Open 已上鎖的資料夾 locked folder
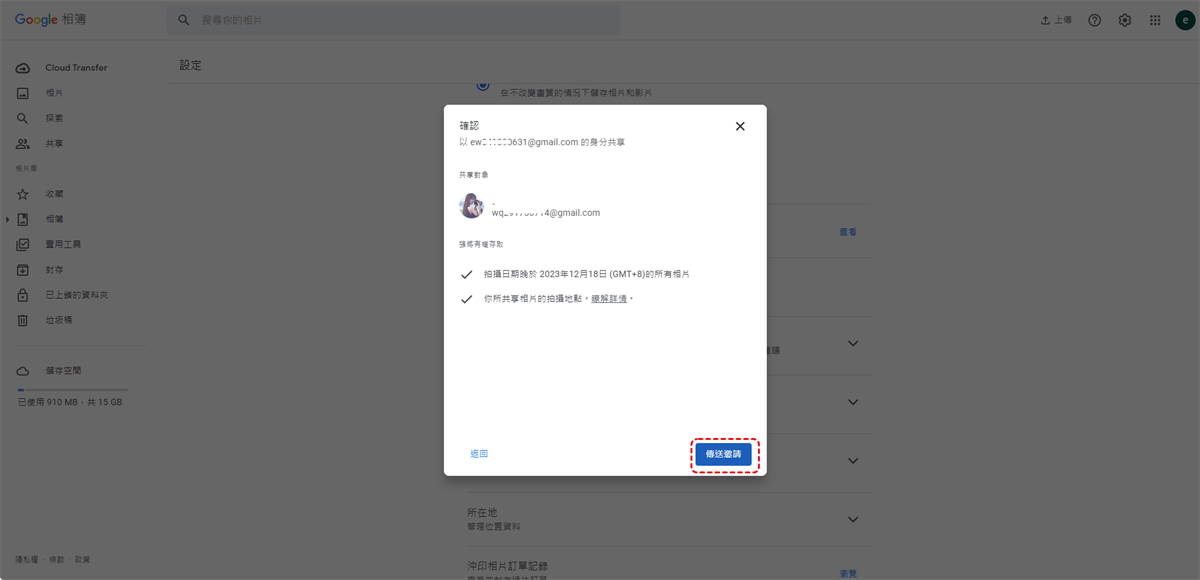The image size is (1200, 580). point(76,296)
